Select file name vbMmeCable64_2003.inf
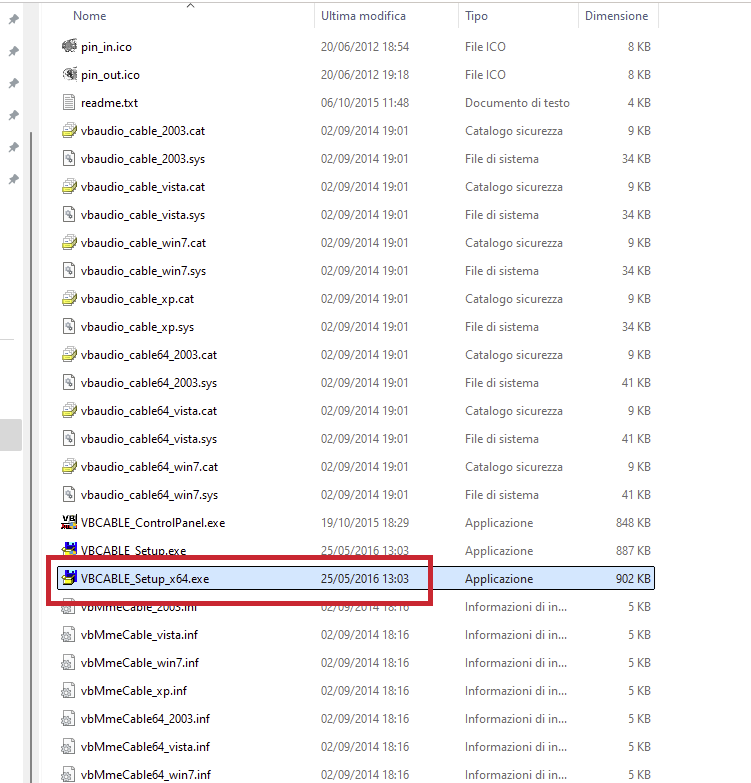 pyautogui.click(x=145, y=718)
